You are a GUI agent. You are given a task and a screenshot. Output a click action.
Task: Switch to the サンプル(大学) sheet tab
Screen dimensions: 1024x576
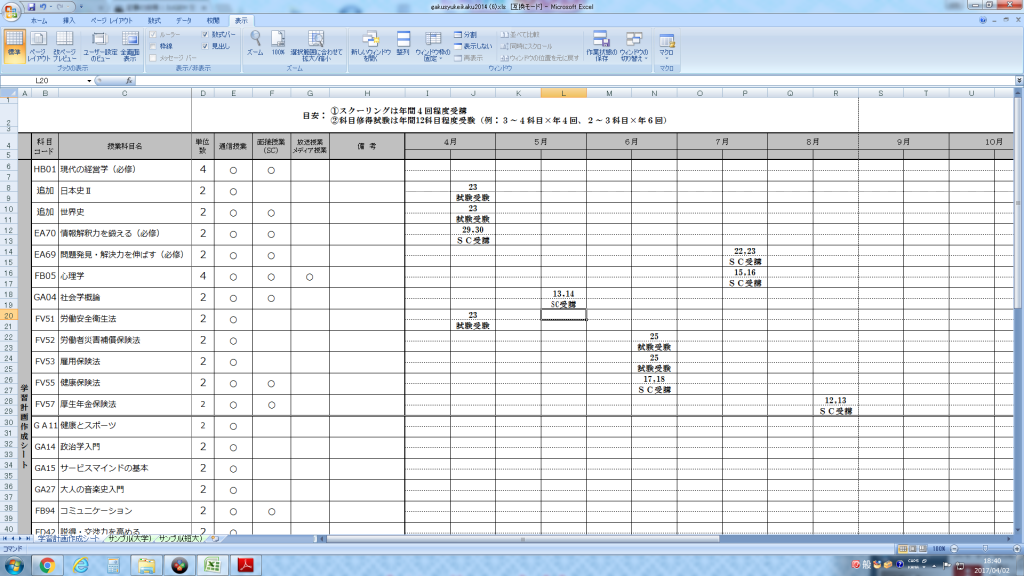point(128,539)
